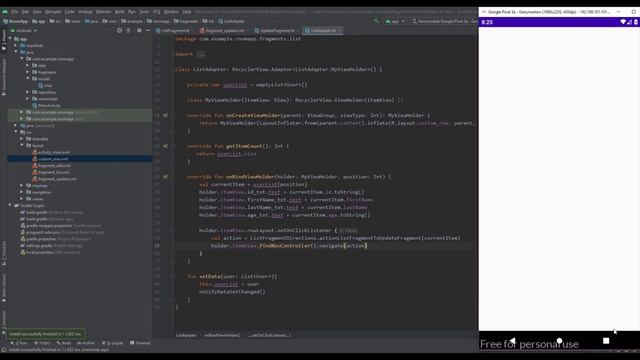
Task: Open the app run configuration dropdown
Action: pyautogui.click(x=395, y=21)
